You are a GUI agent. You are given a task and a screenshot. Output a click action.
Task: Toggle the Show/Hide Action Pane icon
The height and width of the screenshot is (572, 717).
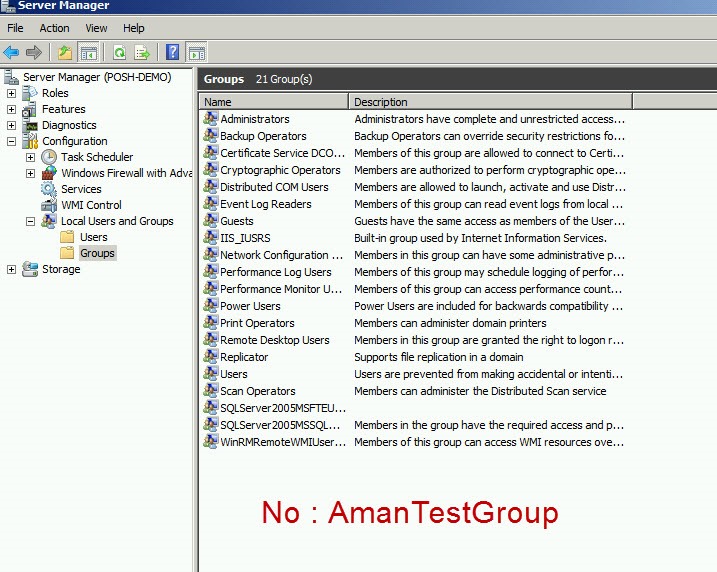pos(196,52)
